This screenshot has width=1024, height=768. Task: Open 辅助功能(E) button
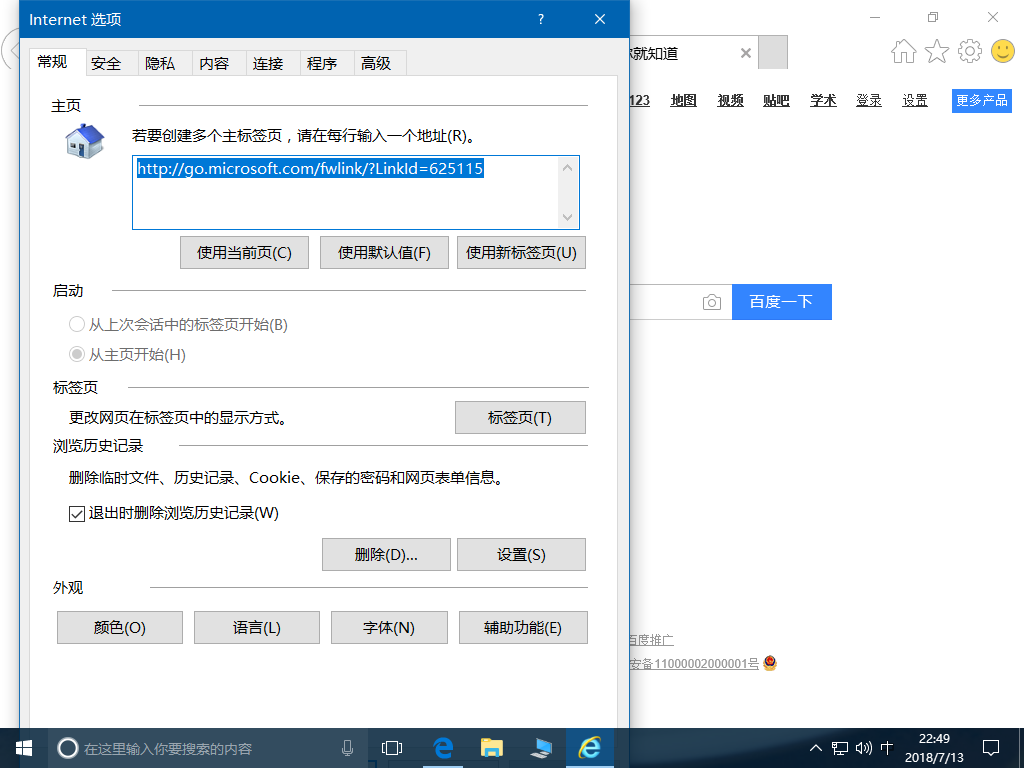523,628
